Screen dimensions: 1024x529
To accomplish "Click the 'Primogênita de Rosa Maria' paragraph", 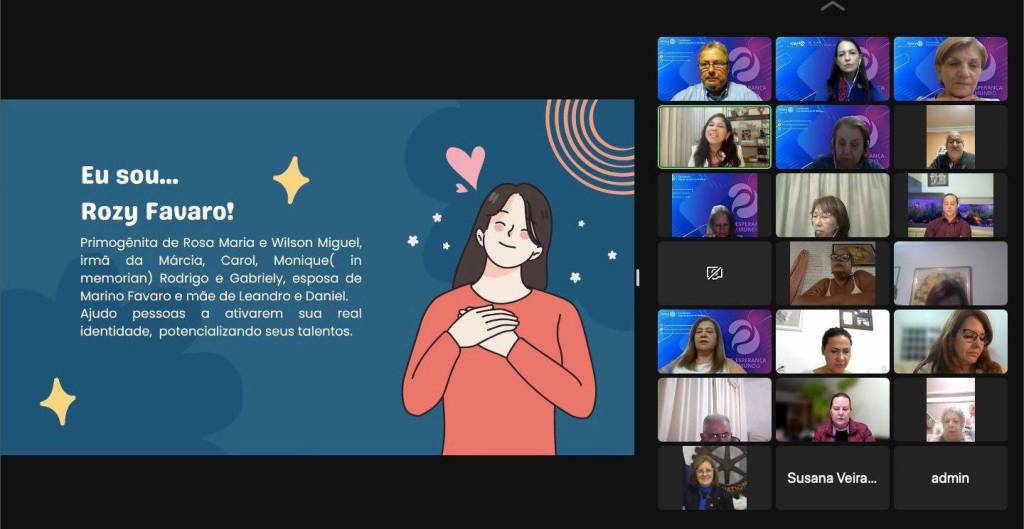I will 221,286.
